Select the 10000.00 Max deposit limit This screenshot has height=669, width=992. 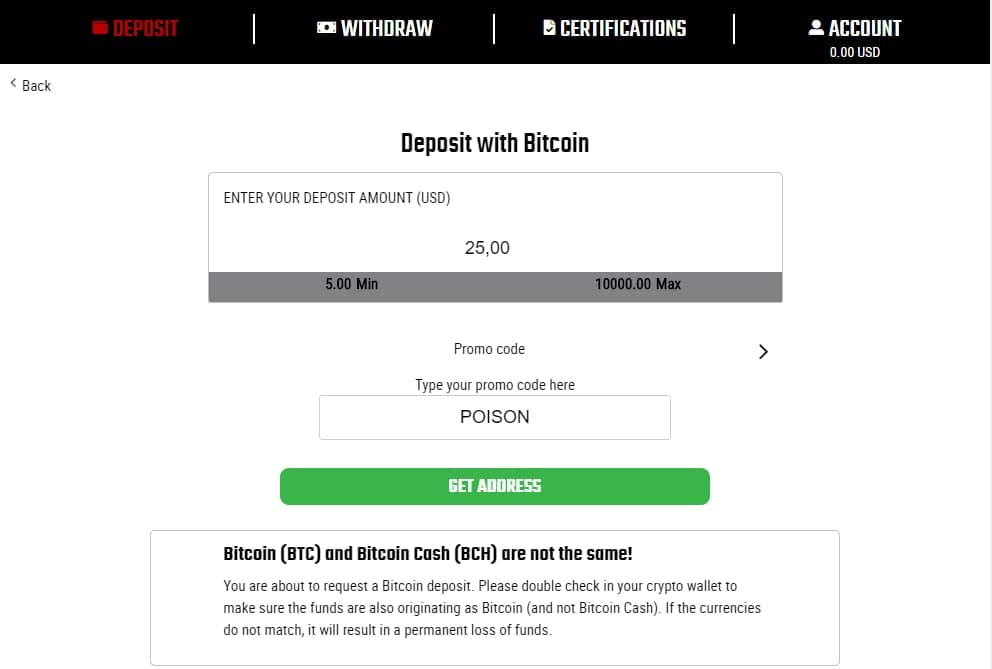click(638, 284)
